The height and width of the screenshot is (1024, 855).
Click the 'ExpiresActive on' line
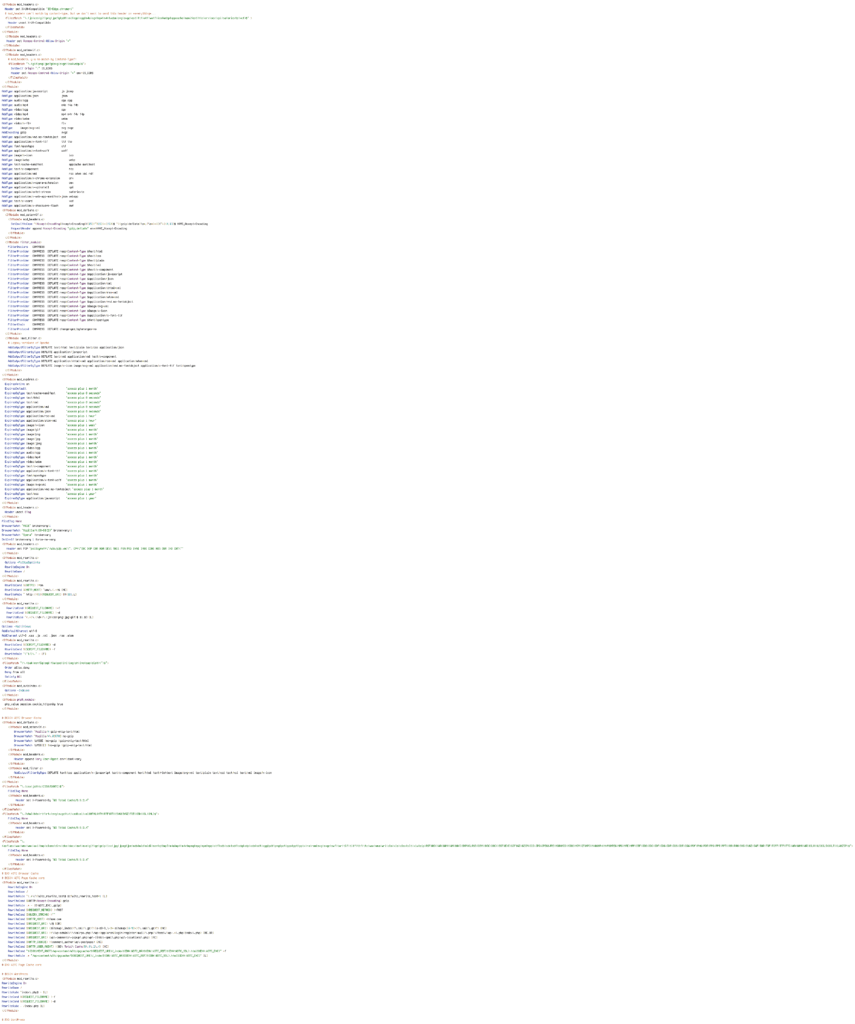click(x=17, y=384)
